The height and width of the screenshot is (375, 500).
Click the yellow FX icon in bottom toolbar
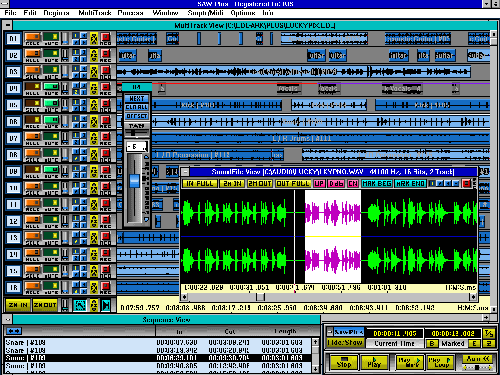(x=94, y=305)
